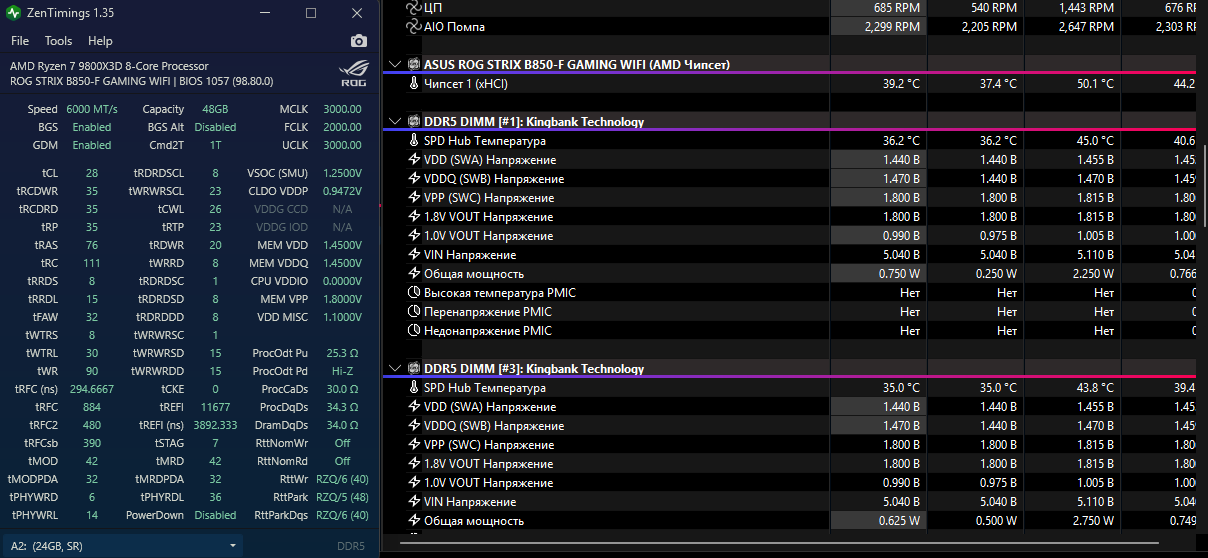
Task: Click the status icon for Высокая температура PMIC
Action: (x=414, y=293)
